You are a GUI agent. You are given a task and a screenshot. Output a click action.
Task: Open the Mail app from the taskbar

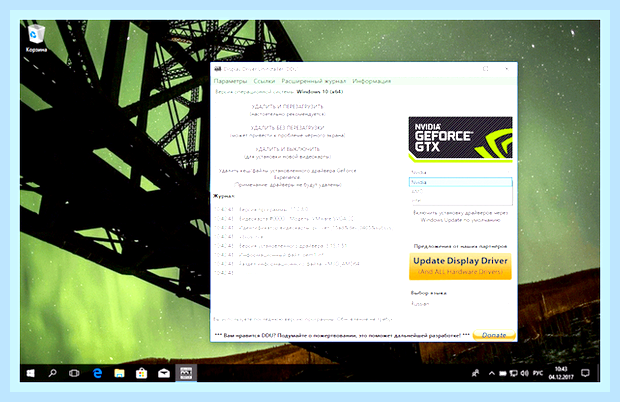(164, 373)
